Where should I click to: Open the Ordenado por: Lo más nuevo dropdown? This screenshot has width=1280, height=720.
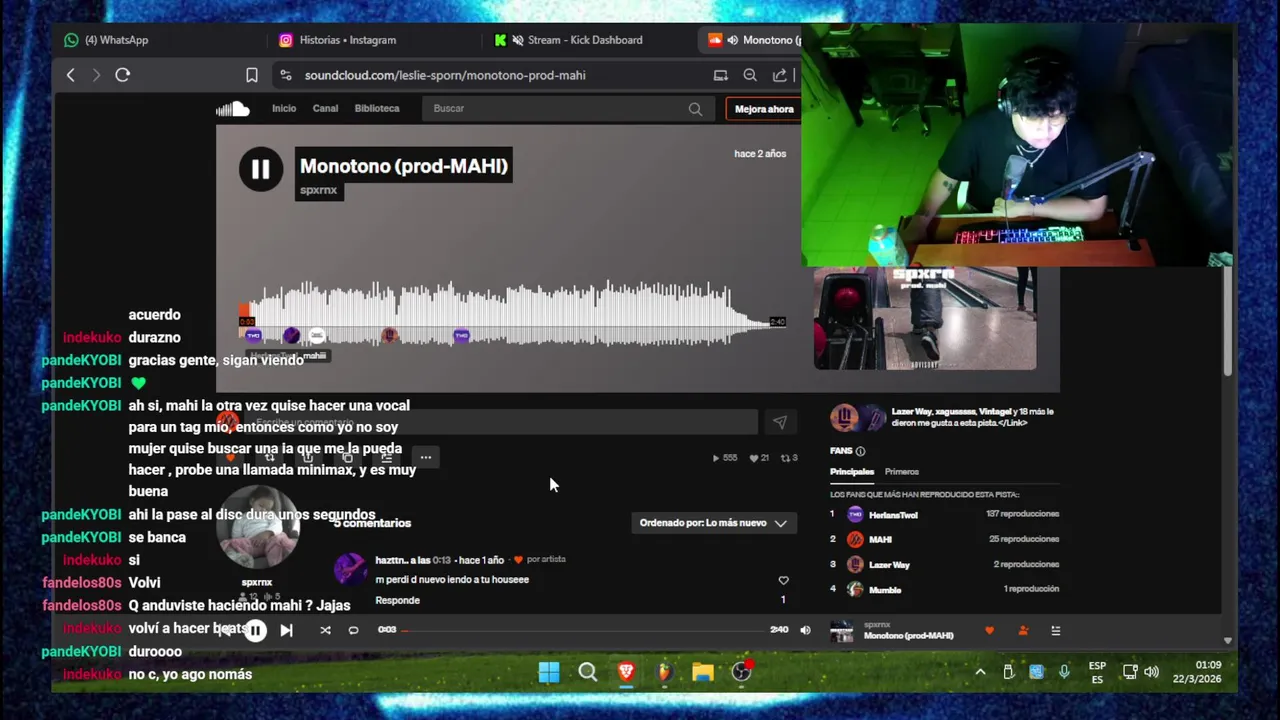(713, 523)
